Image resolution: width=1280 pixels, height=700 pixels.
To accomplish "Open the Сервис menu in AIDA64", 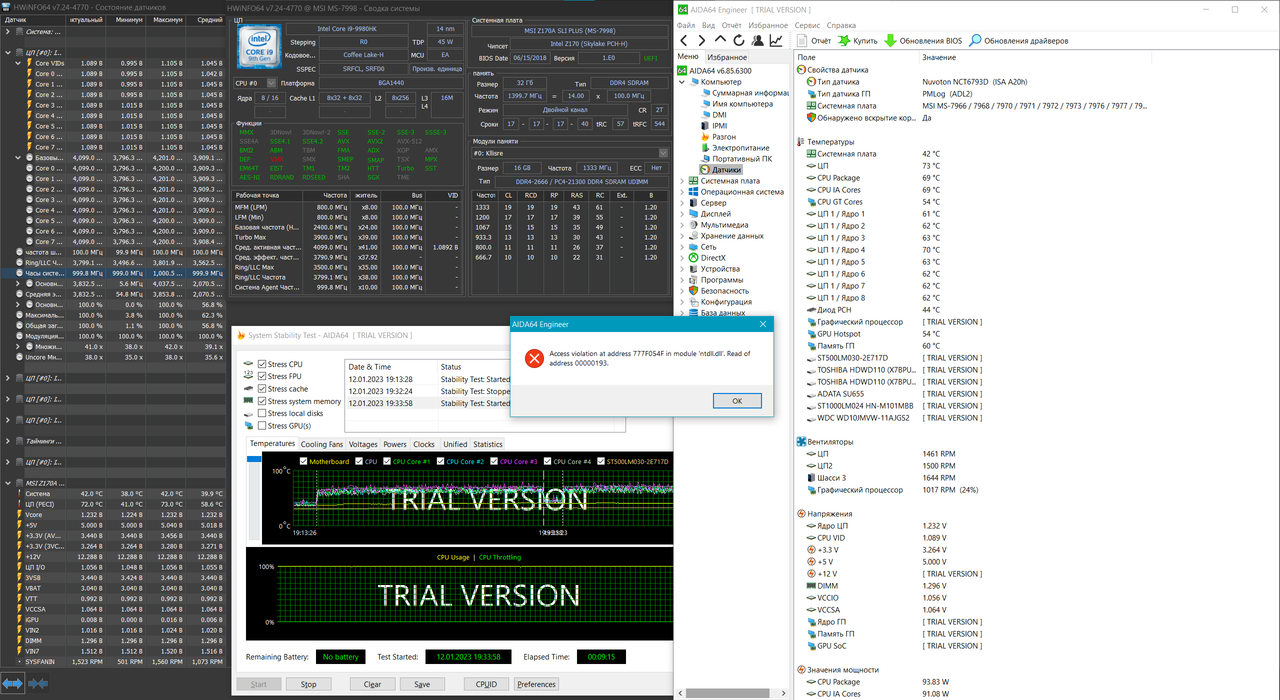I will (807, 24).
